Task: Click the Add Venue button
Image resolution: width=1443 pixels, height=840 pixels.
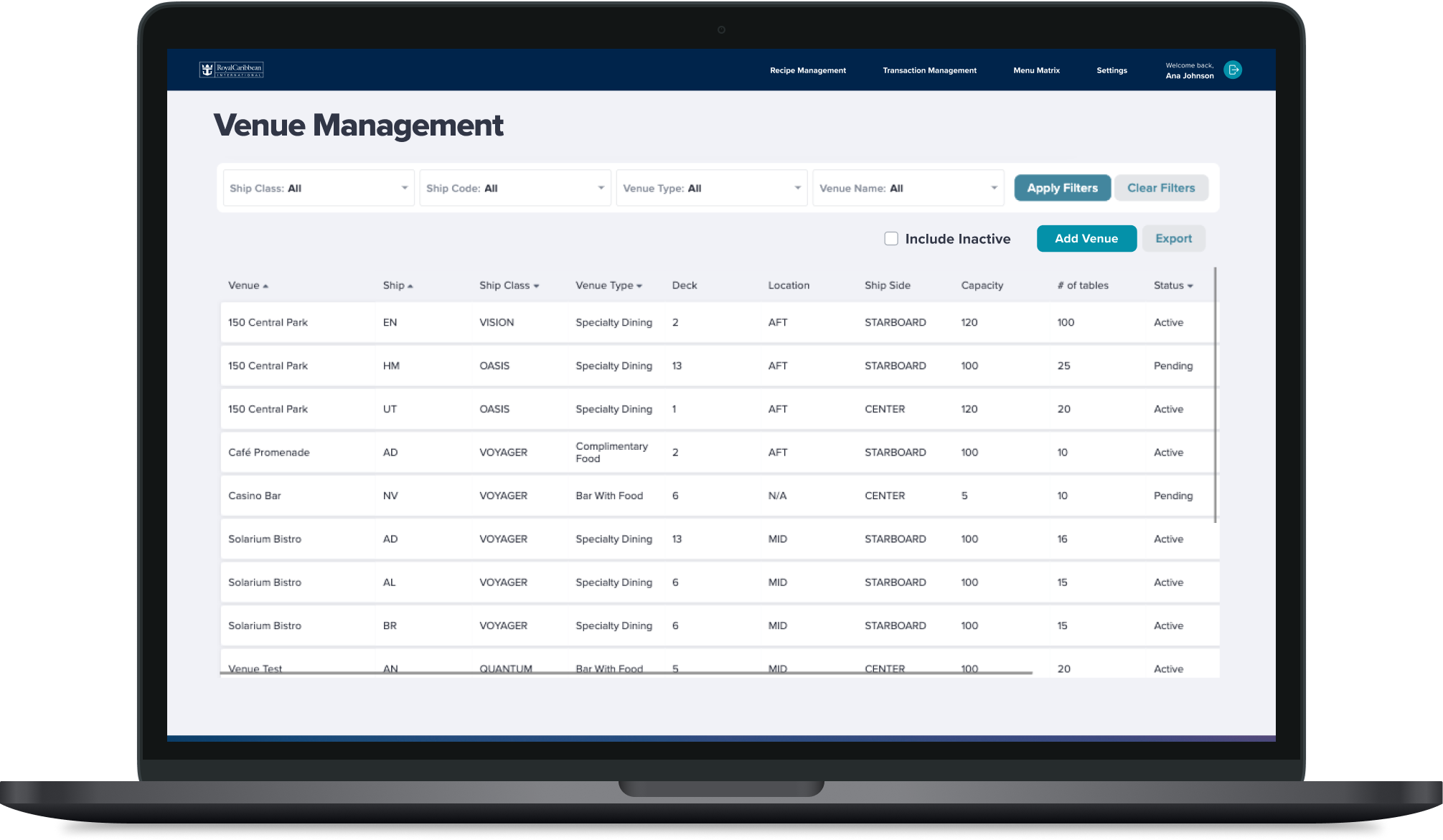Action: 1086,239
